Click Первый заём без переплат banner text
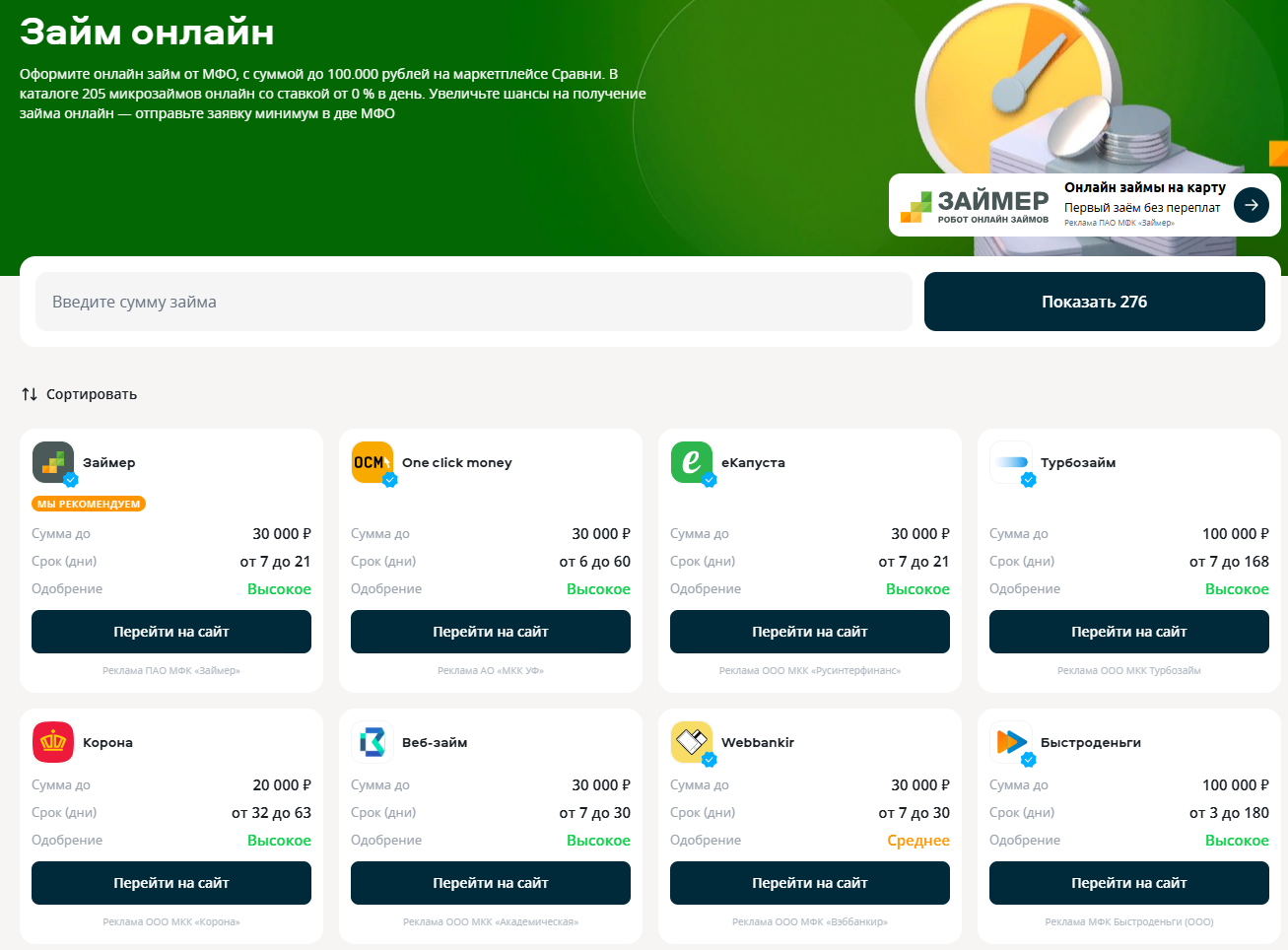 [1142, 208]
